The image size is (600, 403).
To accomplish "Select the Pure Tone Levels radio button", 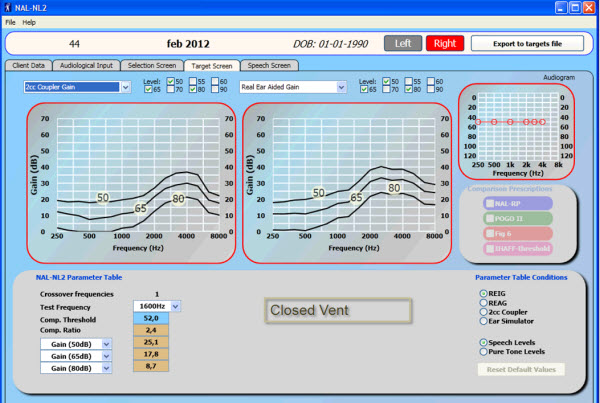I will [x=483, y=351].
